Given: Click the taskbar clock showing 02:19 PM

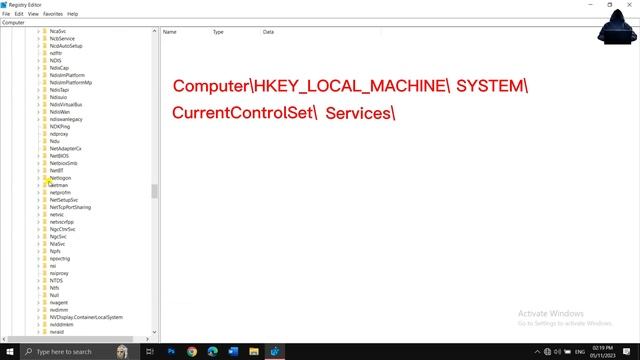Looking at the screenshot, I should (x=602, y=352).
